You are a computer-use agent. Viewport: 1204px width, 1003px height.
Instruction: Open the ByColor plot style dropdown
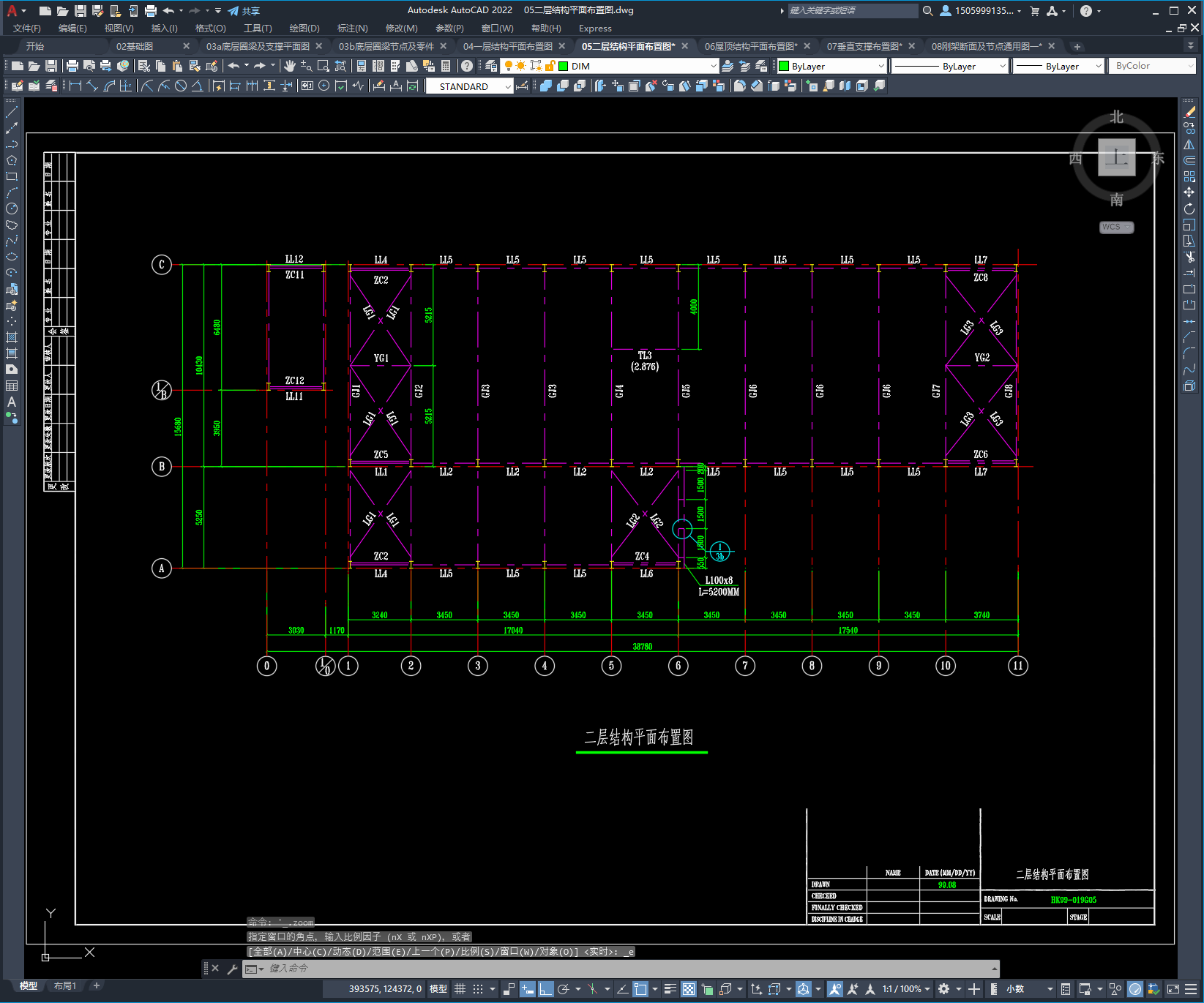pyautogui.click(x=1189, y=66)
